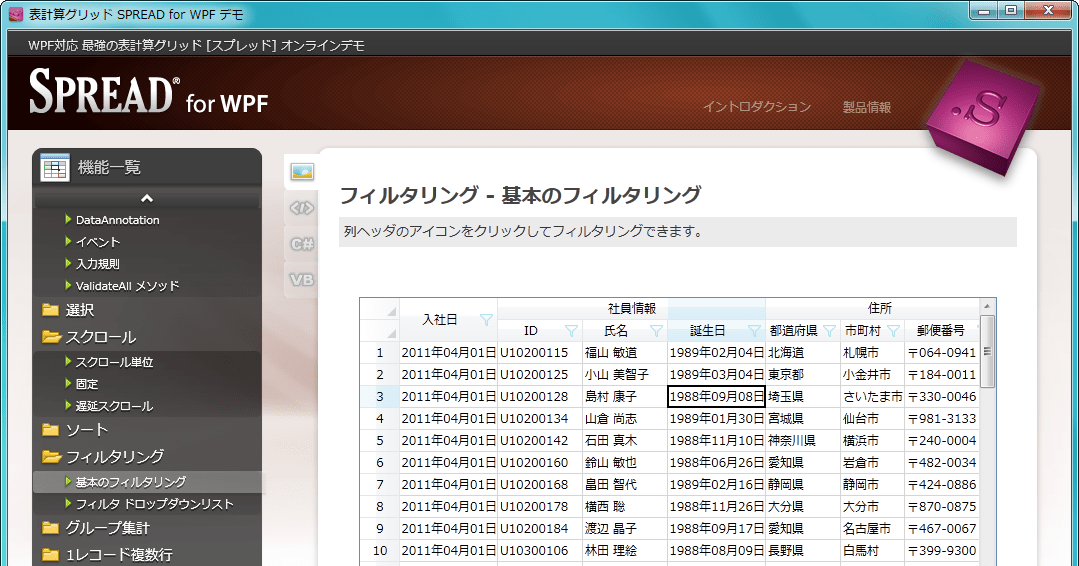1079x566 pixels.
Task: Click the filter icon on 入社日 column
Action: pos(486,320)
